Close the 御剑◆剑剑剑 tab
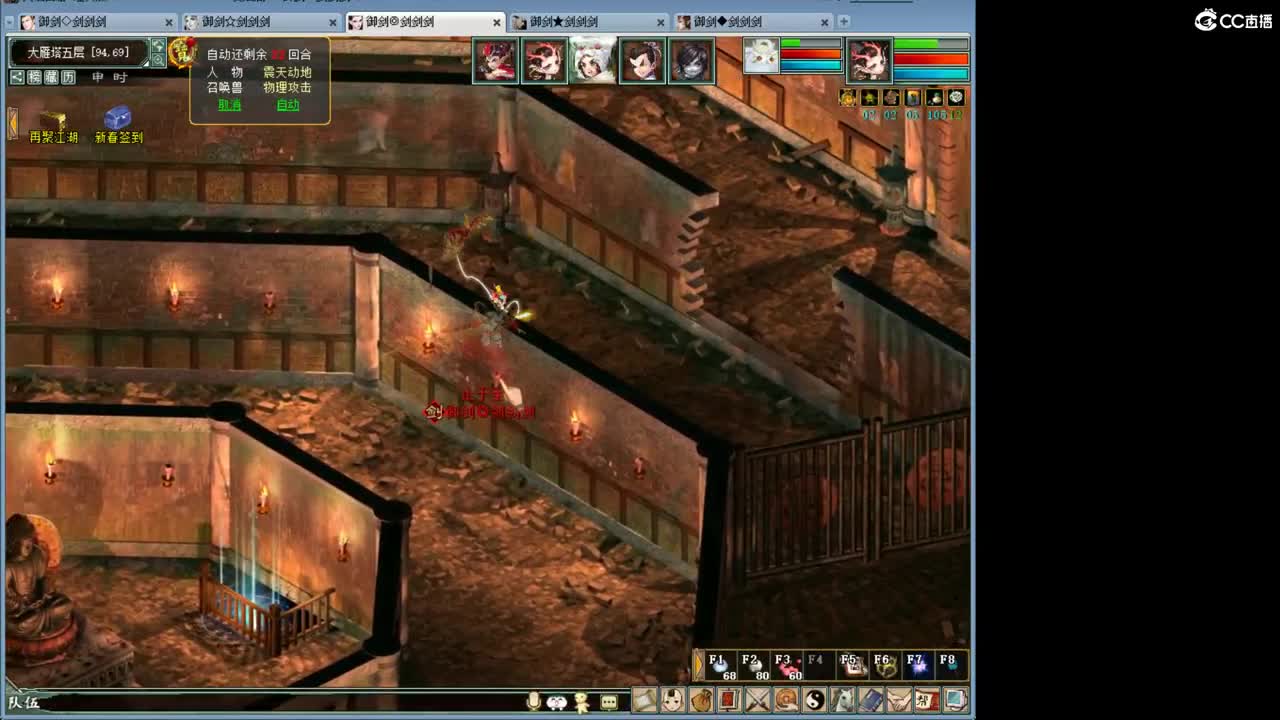 point(824,22)
